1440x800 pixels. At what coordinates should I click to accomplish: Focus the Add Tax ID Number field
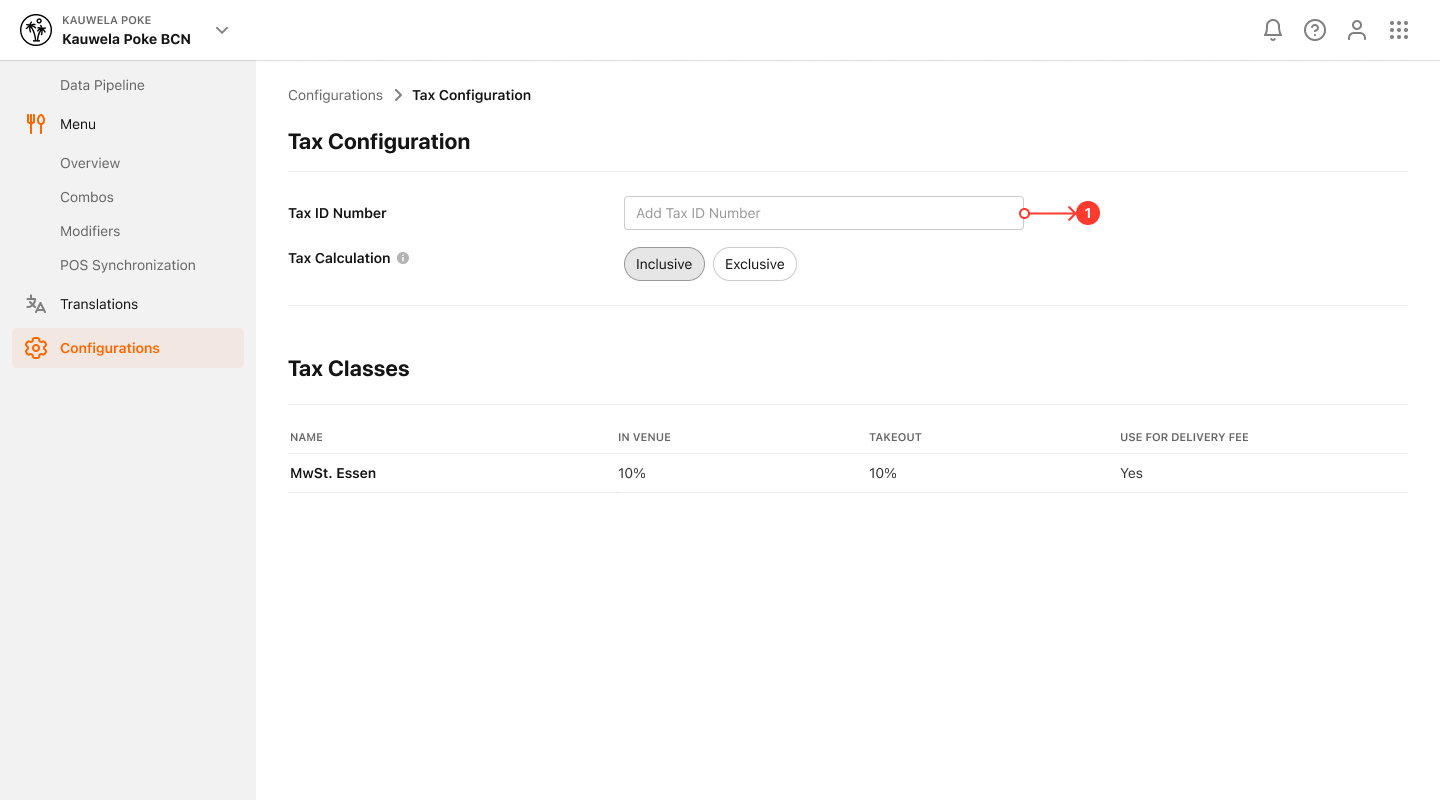pos(824,213)
